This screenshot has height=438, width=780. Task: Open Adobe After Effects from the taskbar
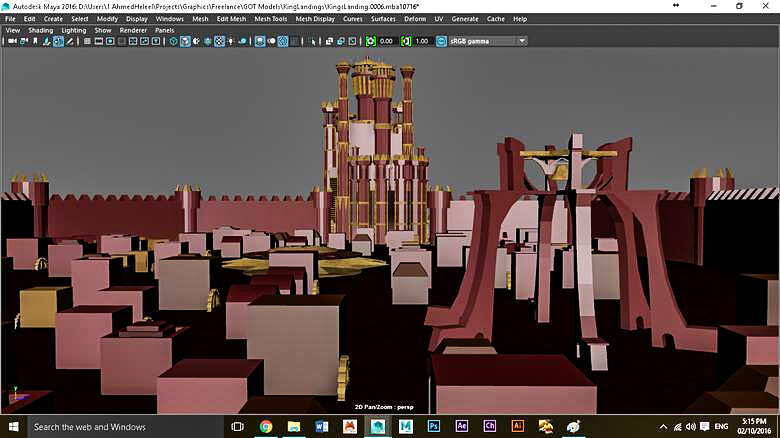coord(463,427)
